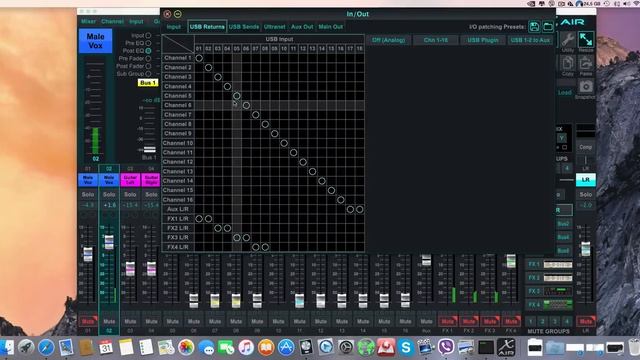Select the Post Fader radio button
640x360 pixels.
(x=148, y=66)
